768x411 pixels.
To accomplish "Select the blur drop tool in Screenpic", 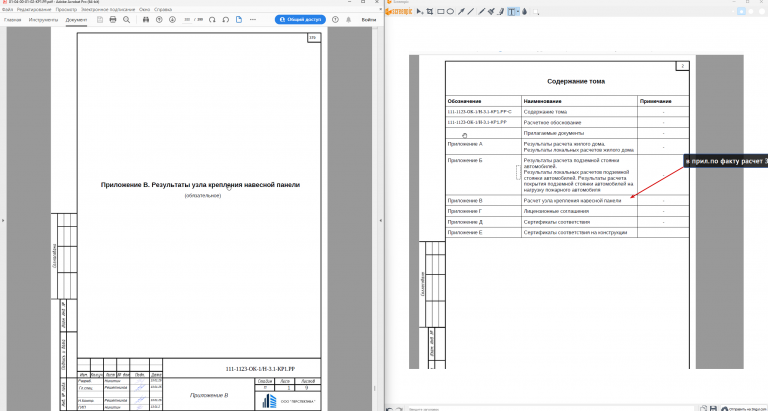I will point(525,12).
